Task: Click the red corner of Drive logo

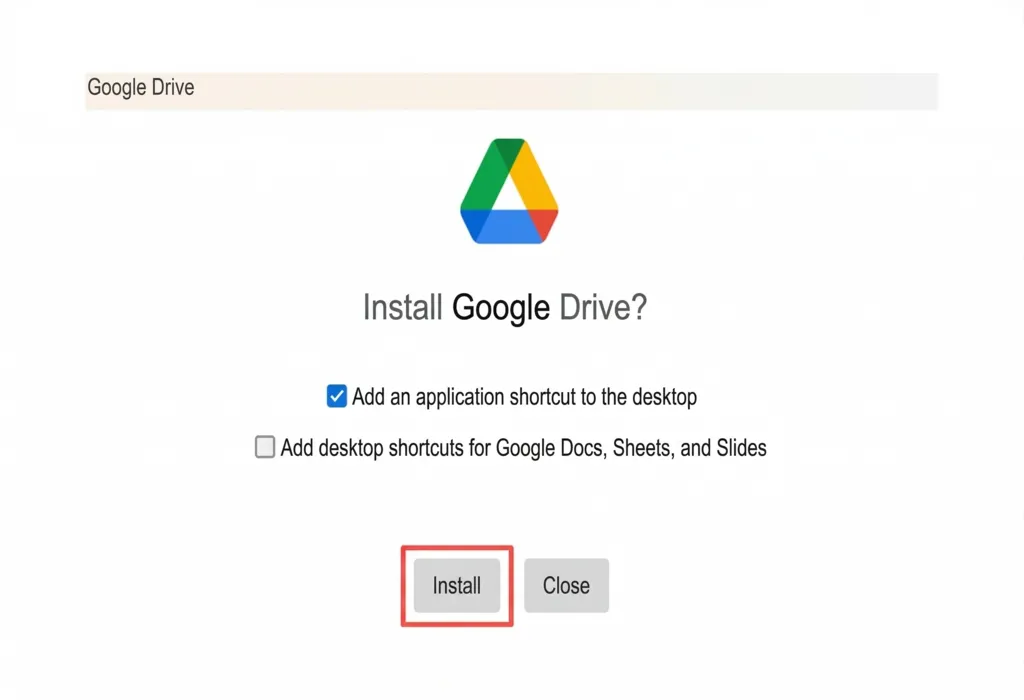Action: [x=545, y=223]
